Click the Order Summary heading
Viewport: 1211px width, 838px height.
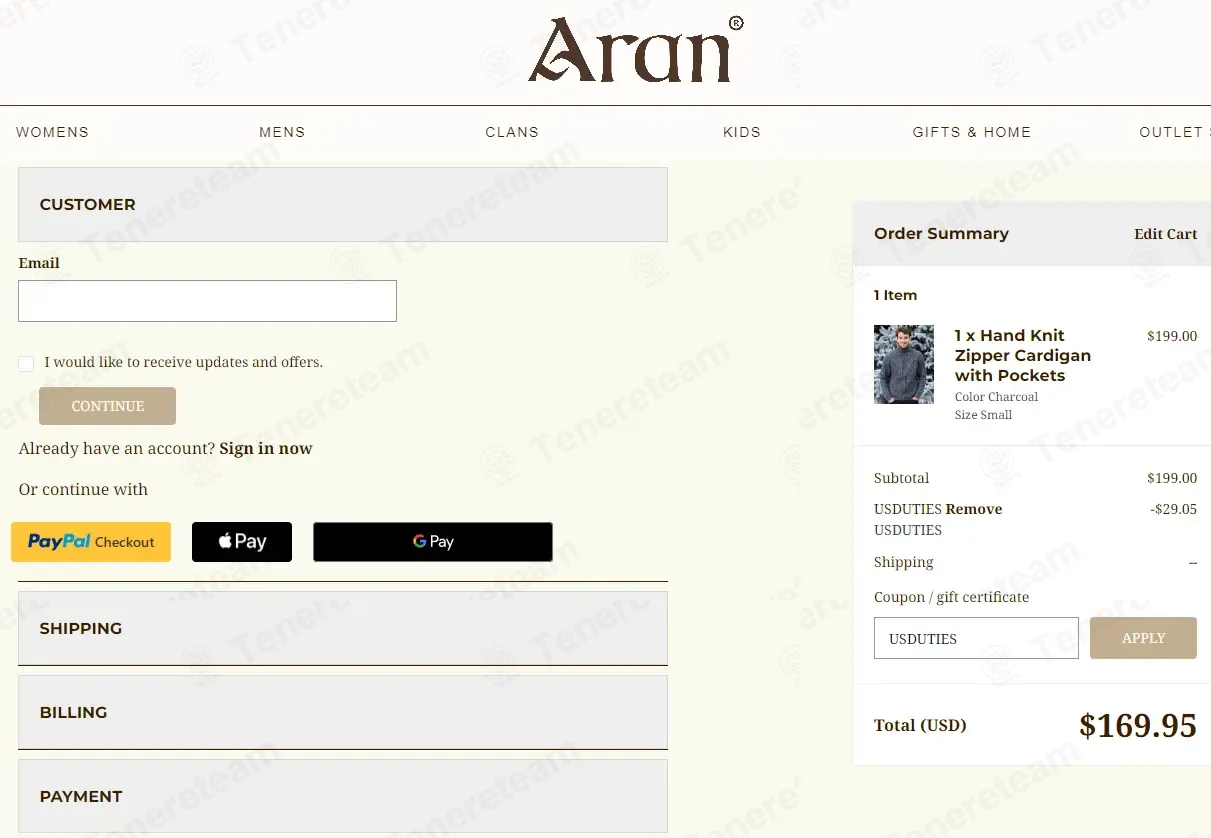tap(941, 233)
